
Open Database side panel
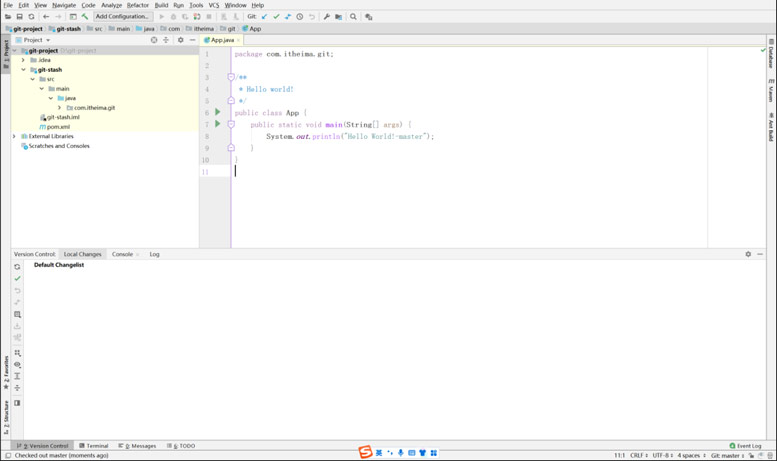771,54
